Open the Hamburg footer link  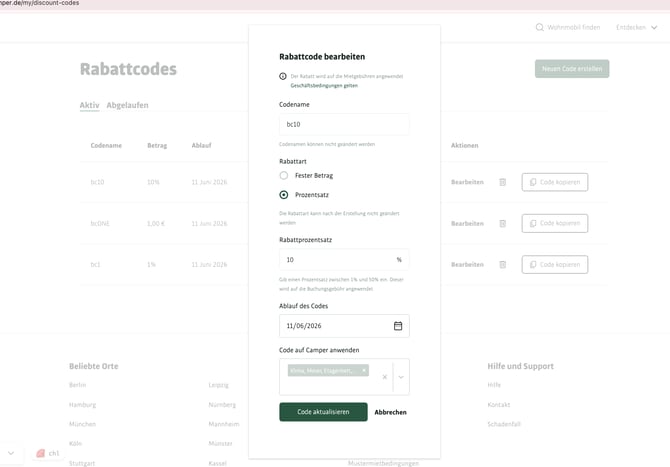pyautogui.click(x=82, y=405)
